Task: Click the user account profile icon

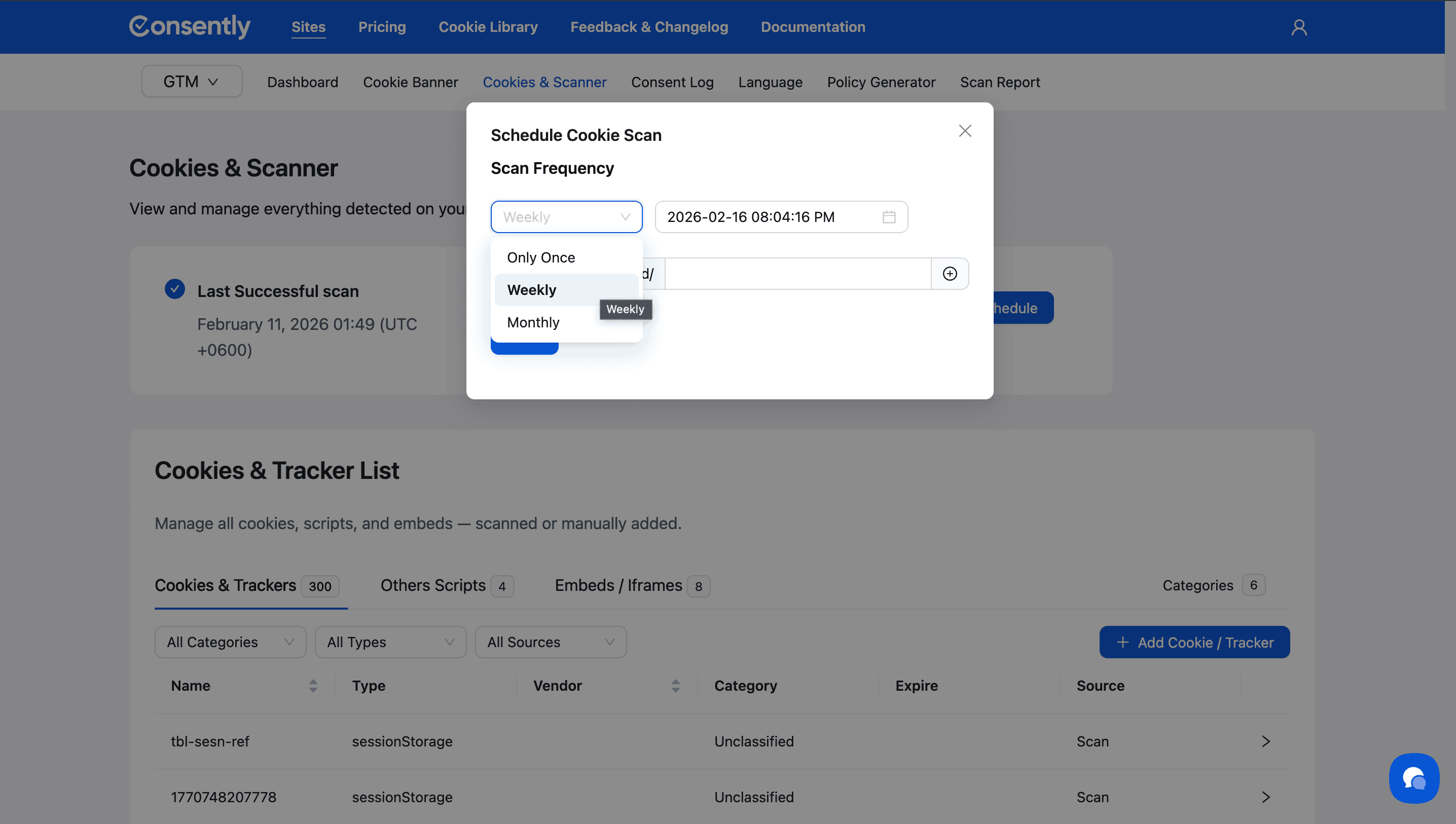Action: point(1299,27)
